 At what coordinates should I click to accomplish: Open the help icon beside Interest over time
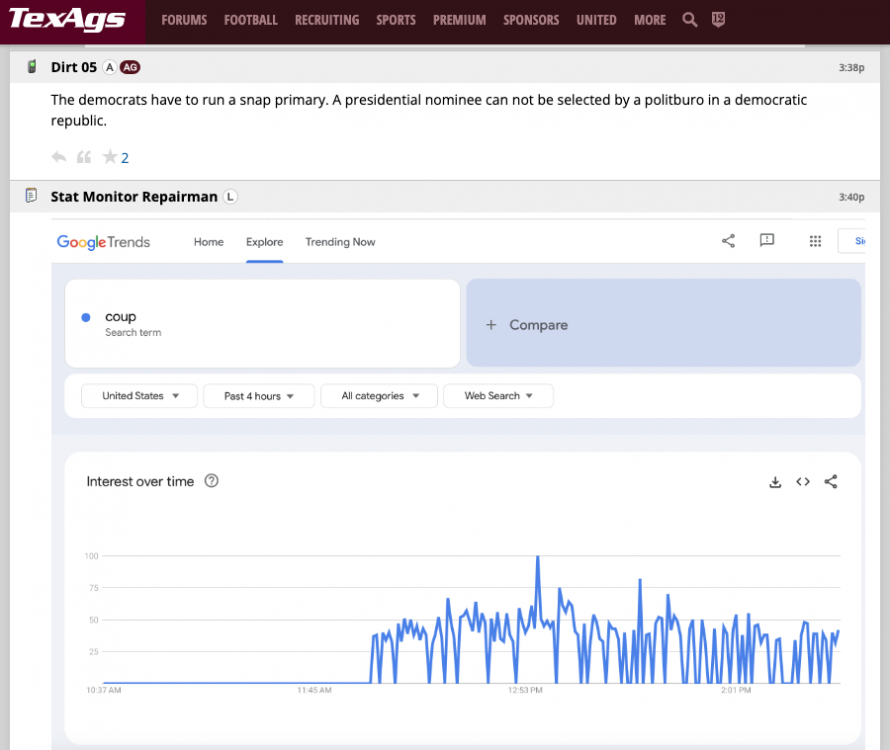tap(211, 481)
